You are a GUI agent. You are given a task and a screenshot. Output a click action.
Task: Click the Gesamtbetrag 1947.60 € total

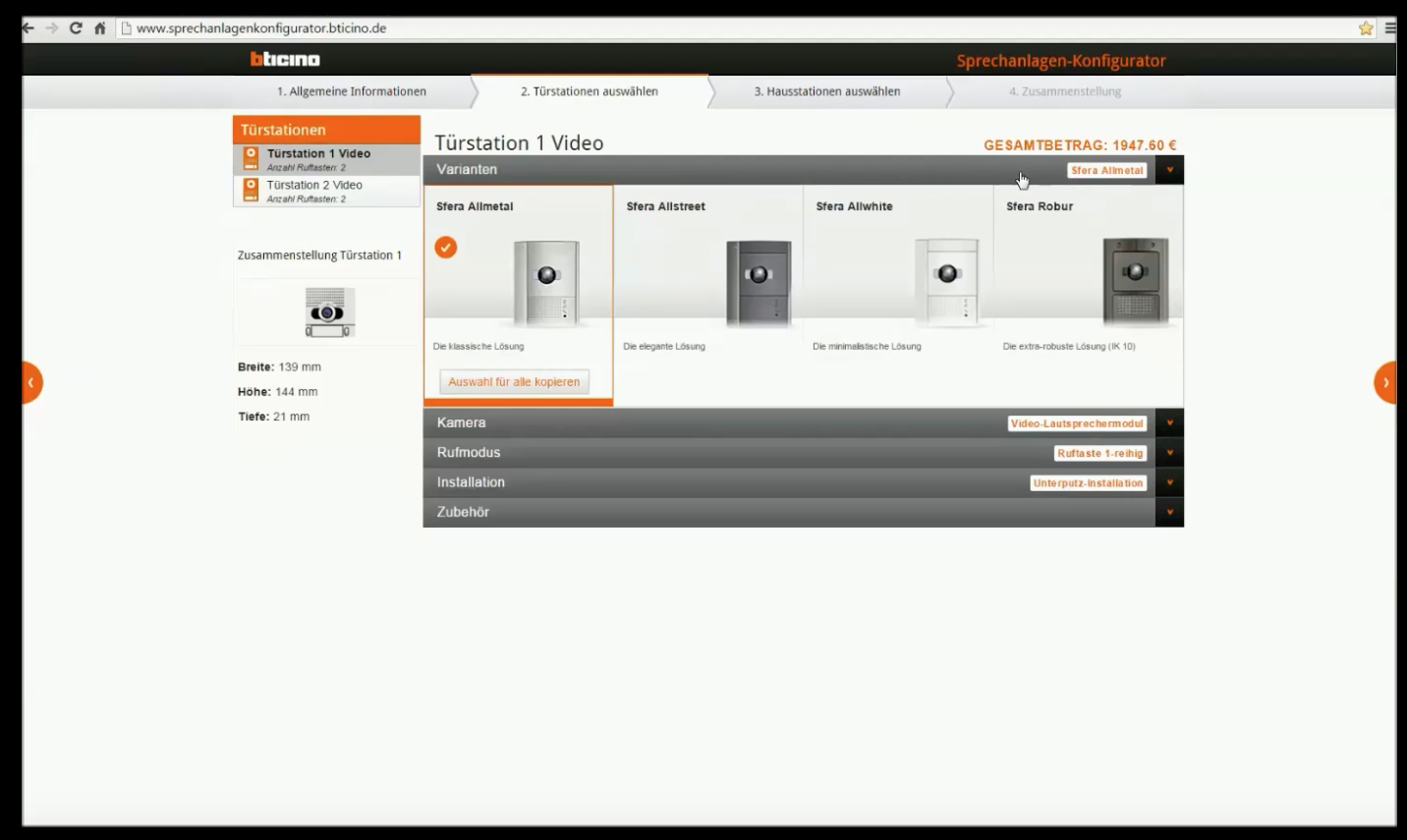(x=1080, y=145)
